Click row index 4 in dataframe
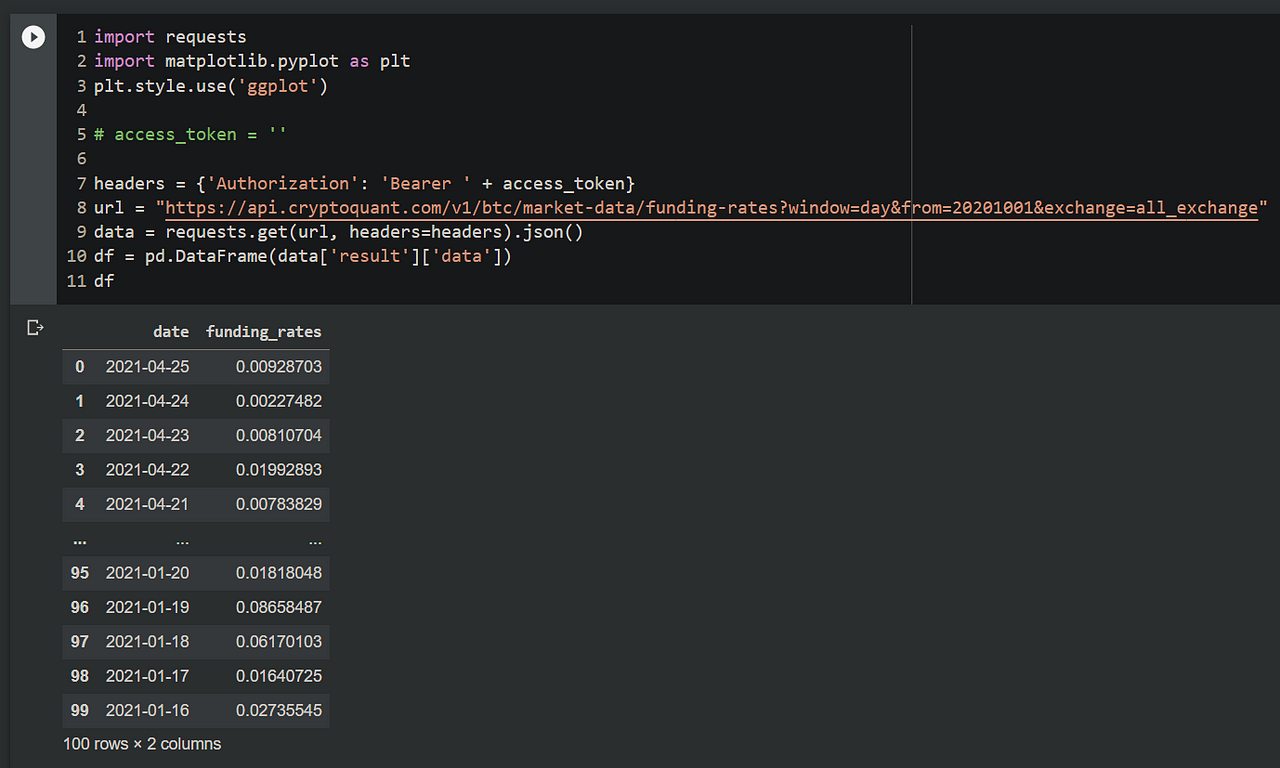Screen dimensions: 1280x768 click(x=80, y=504)
